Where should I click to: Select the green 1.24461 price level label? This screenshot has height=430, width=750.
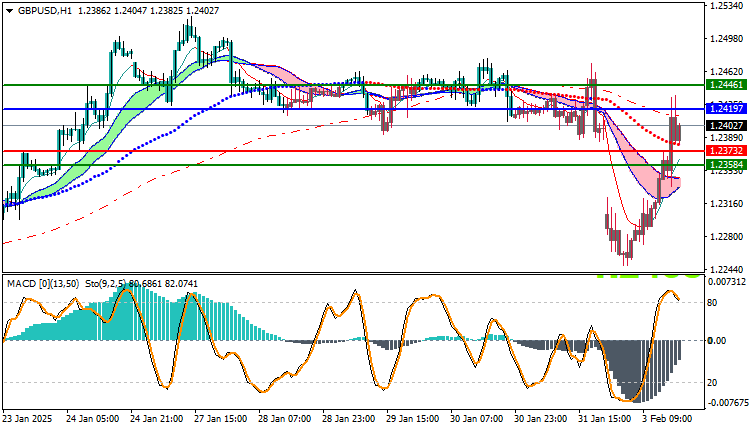[x=726, y=85]
